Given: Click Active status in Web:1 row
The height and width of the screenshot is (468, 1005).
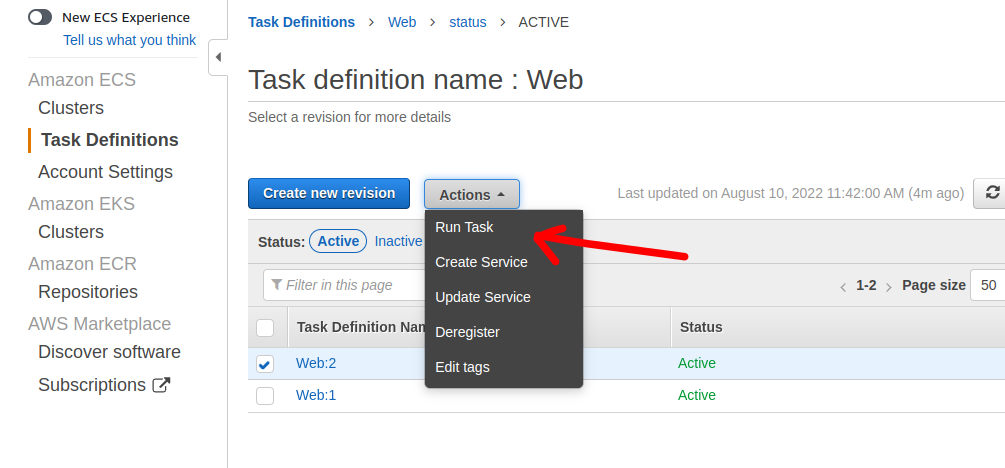Looking at the screenshot, I should [697, 396].
